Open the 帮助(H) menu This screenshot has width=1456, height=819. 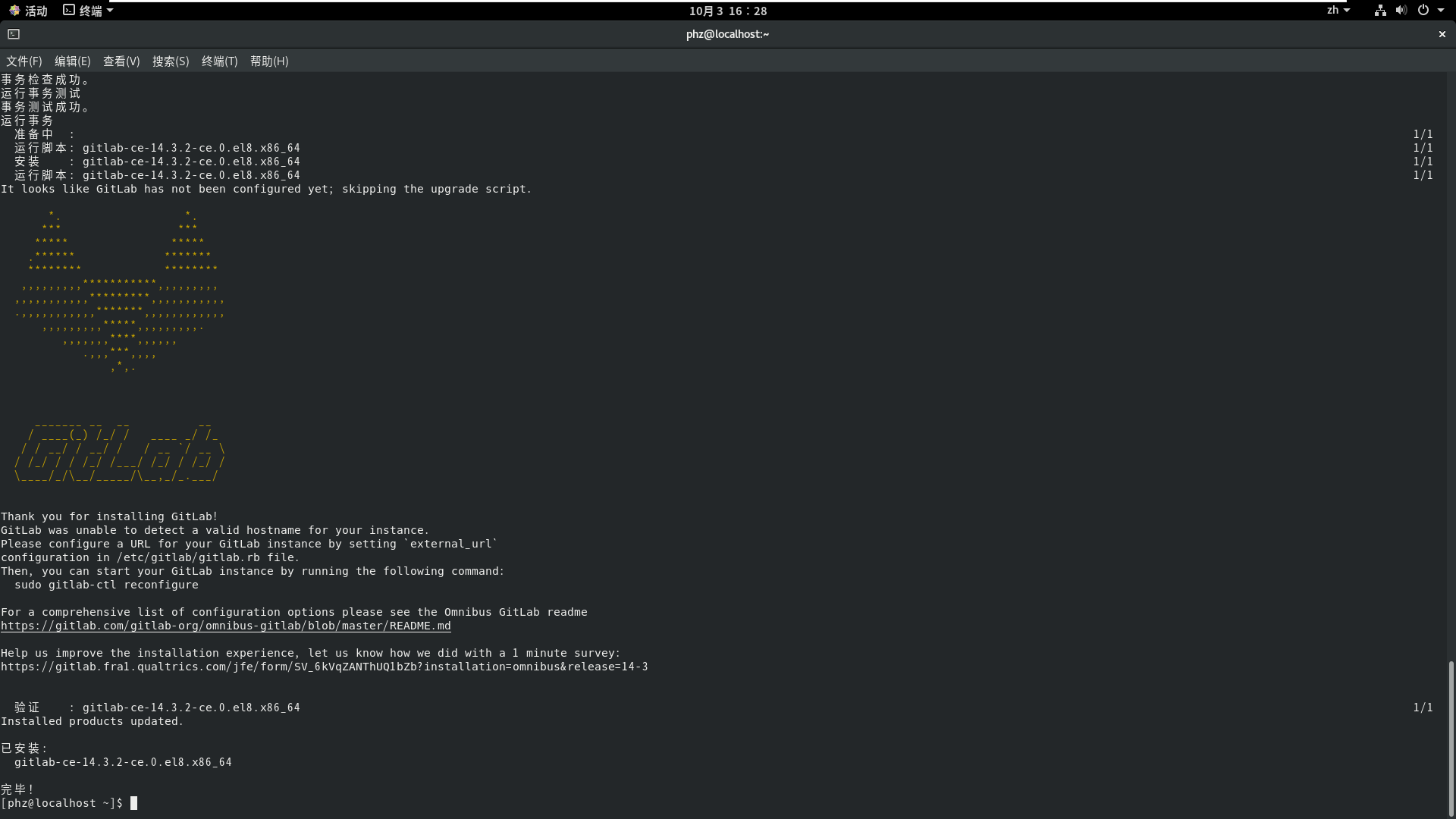(x=269, y=61)
